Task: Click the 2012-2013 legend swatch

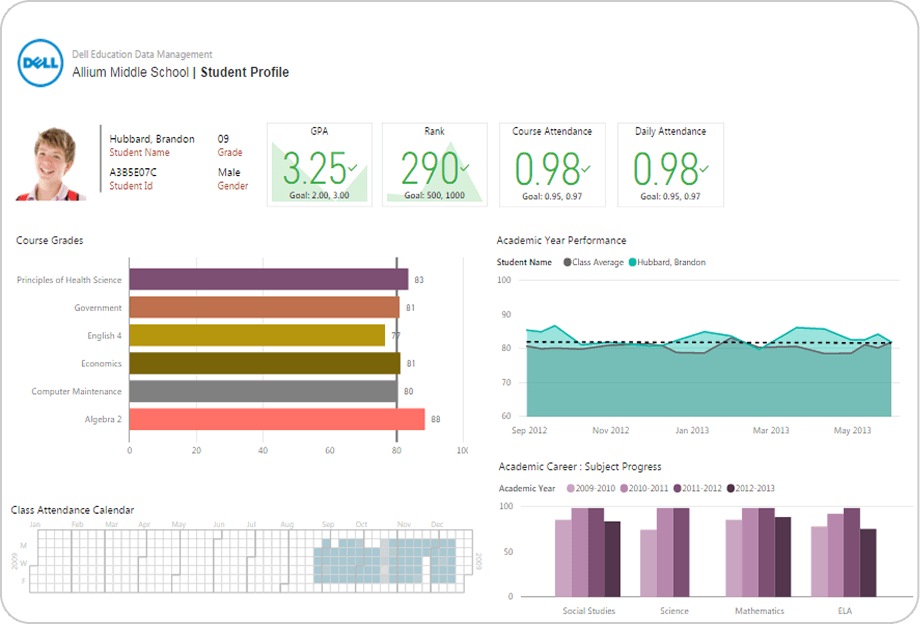Action: [730, 488]
